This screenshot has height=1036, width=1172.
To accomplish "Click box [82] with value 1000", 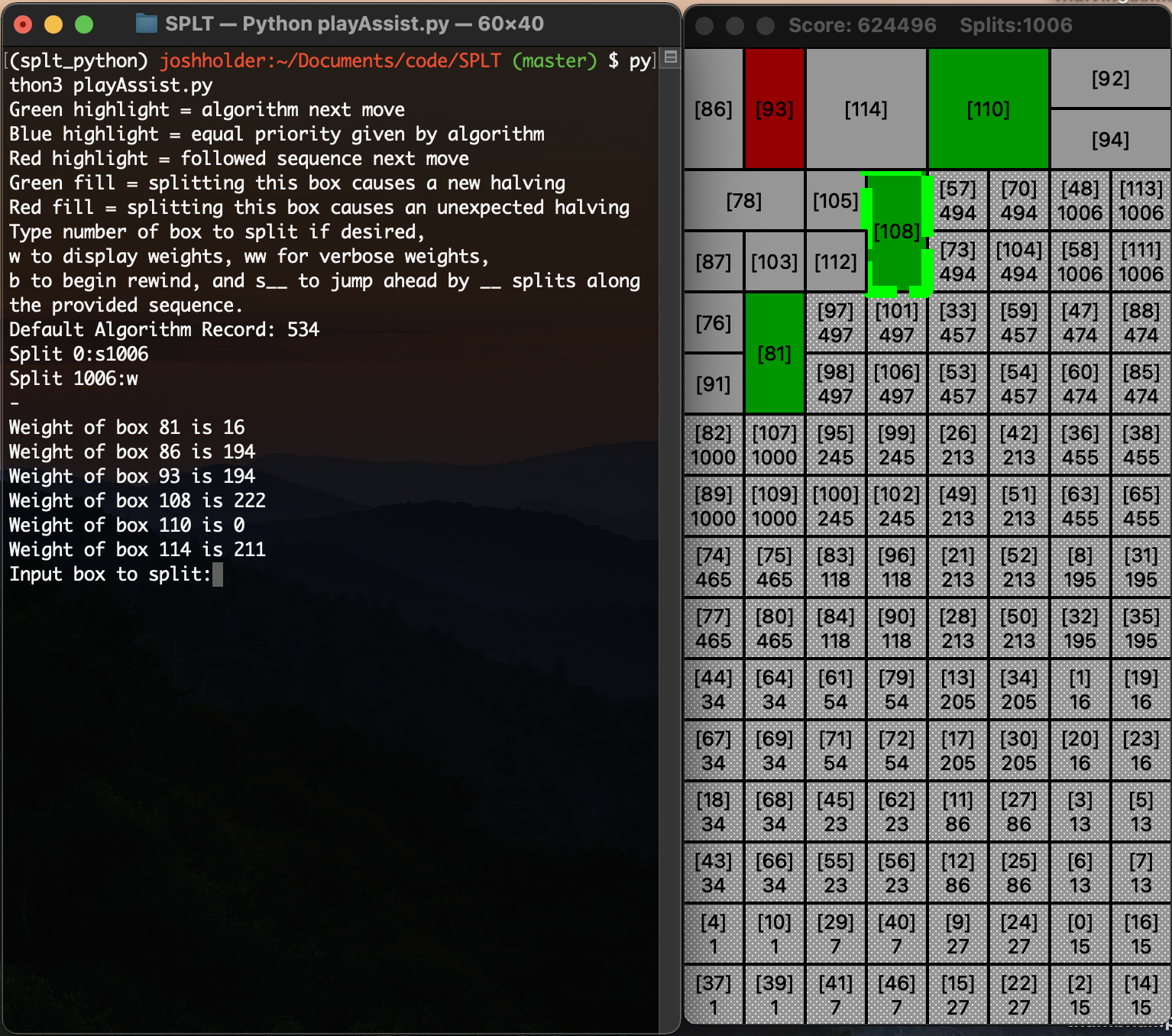I will (x=714, y=445).
